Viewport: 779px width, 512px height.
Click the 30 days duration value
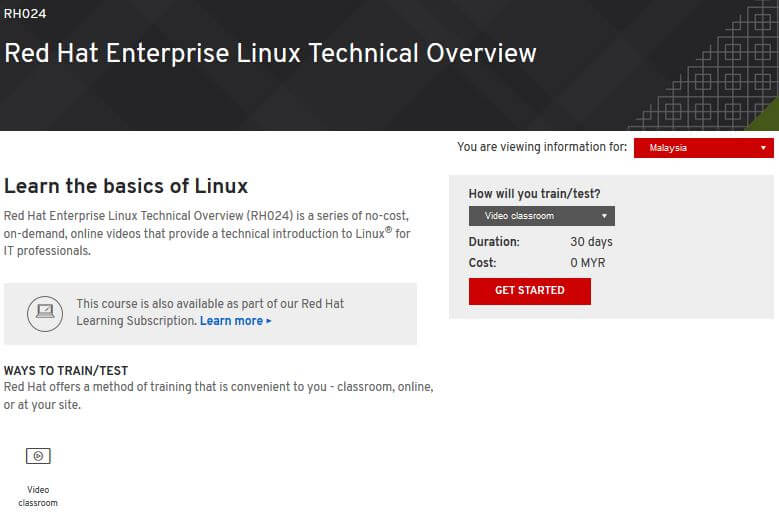[591, 242]
